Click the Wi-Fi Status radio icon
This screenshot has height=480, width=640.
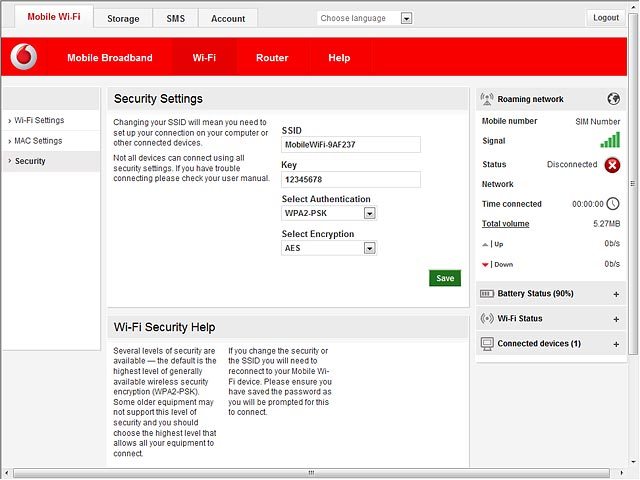[487, 318]
